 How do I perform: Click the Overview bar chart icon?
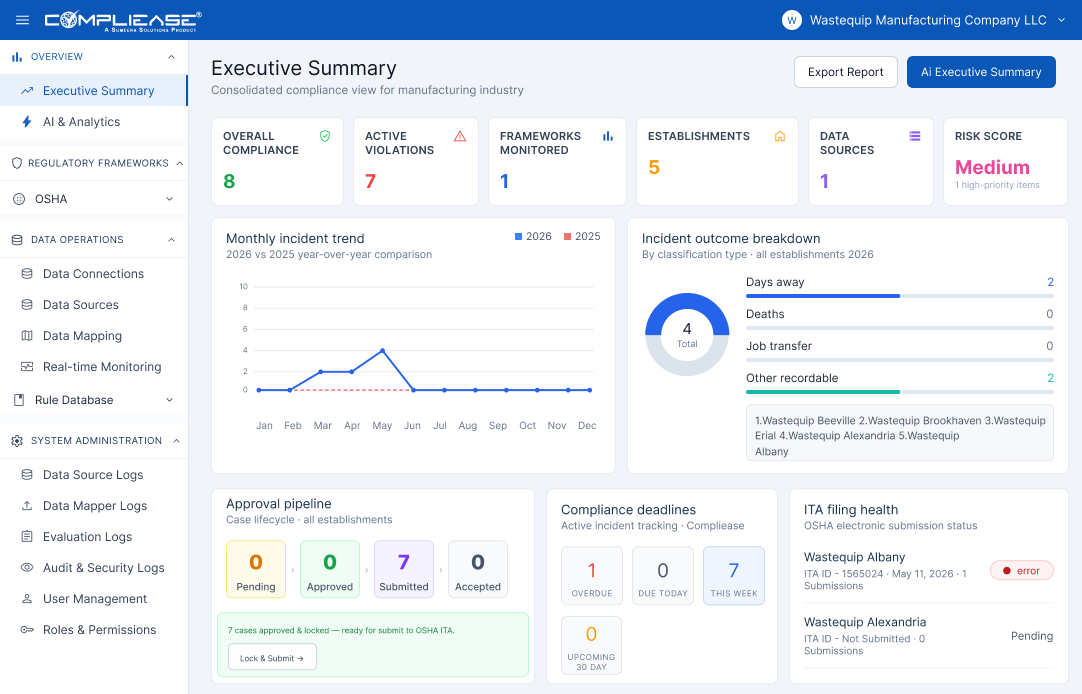pyautogui.click(x=17, y=57)
